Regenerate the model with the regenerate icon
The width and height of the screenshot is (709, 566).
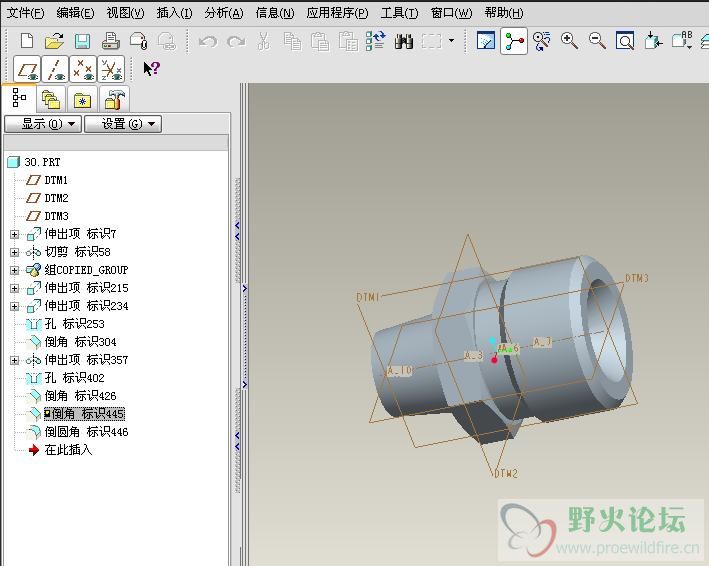tap(376, 41)
